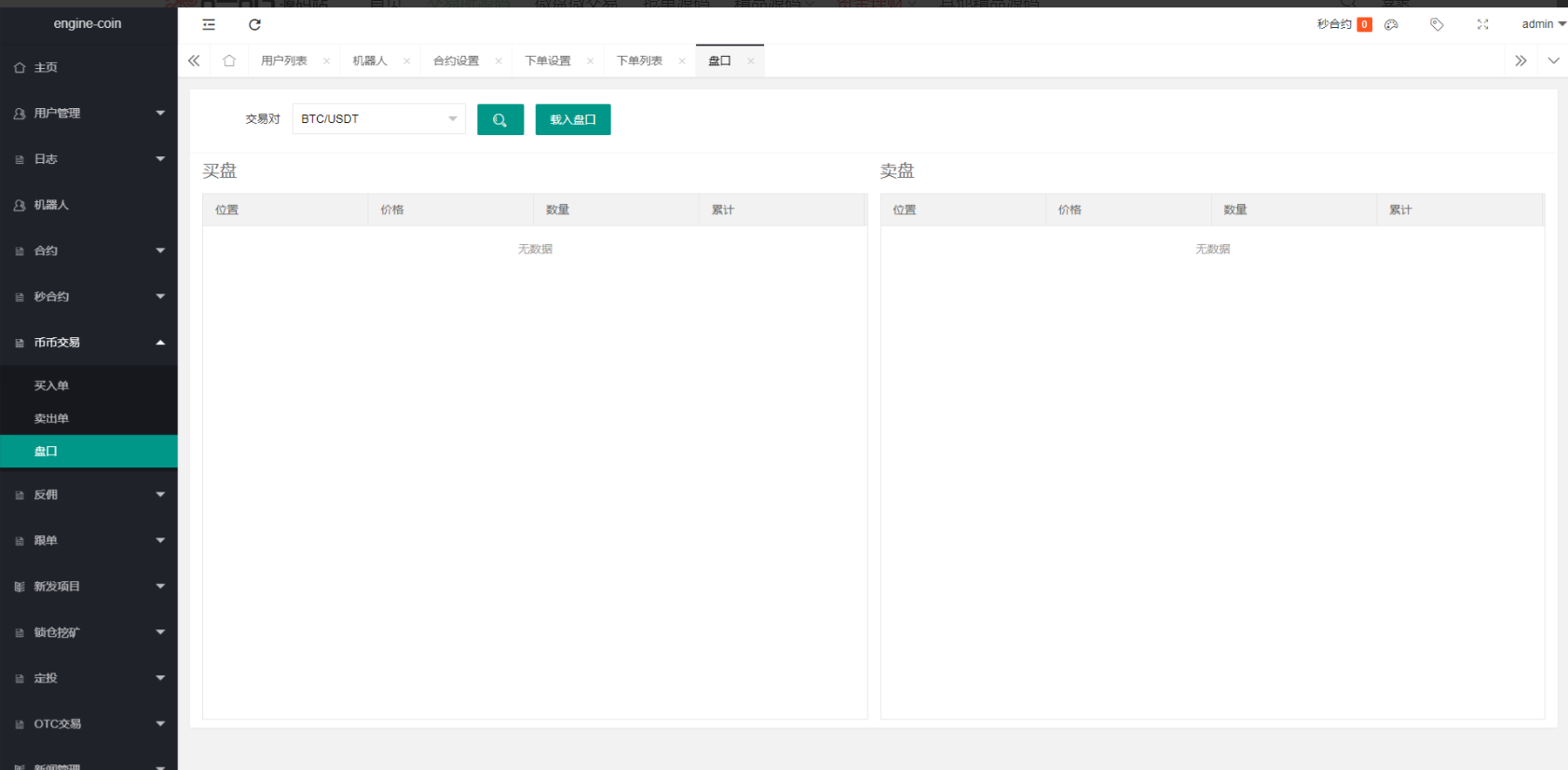
Task: Open the theme palette icon
Action: click(1391, 25)
